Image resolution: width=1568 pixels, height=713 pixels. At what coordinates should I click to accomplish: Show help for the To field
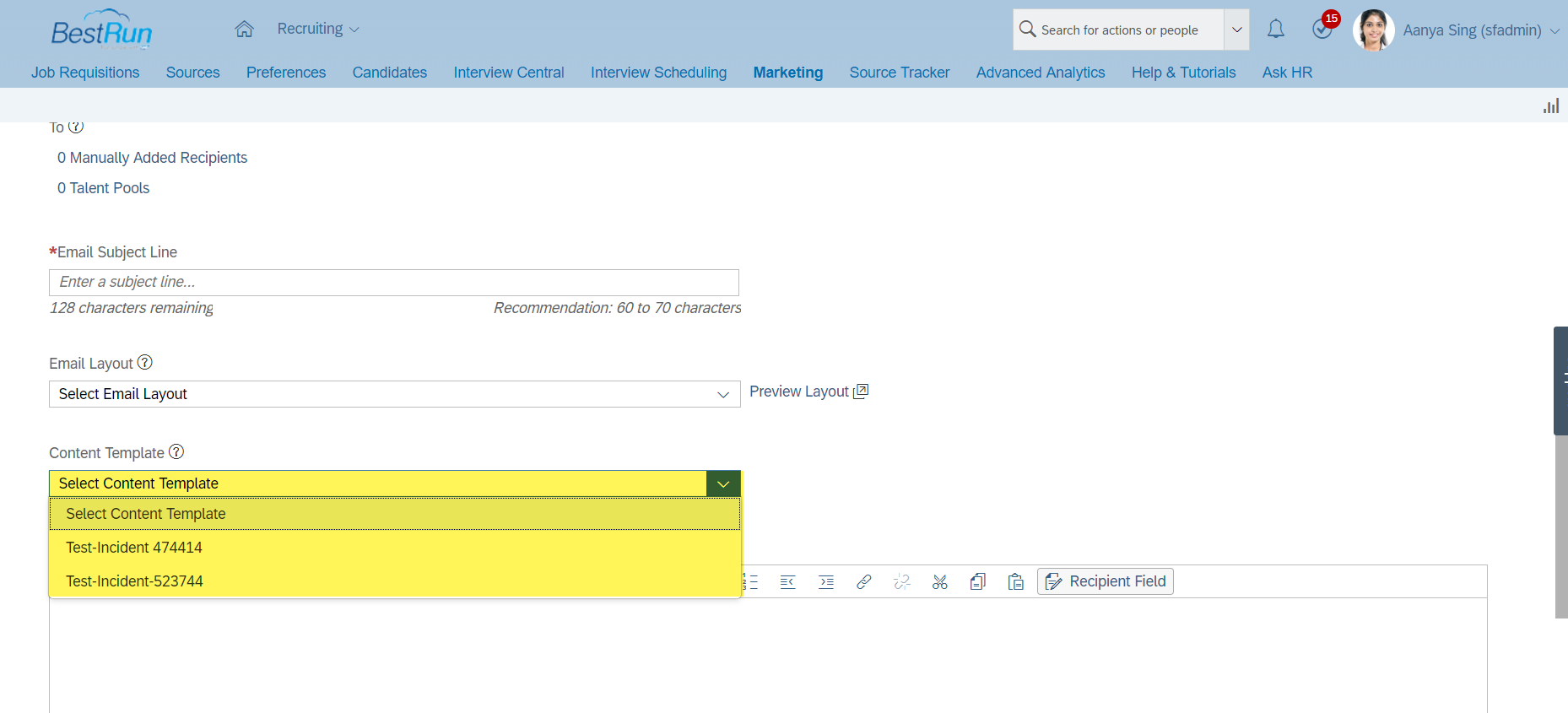pyautogui.click(x=76, y=127)
